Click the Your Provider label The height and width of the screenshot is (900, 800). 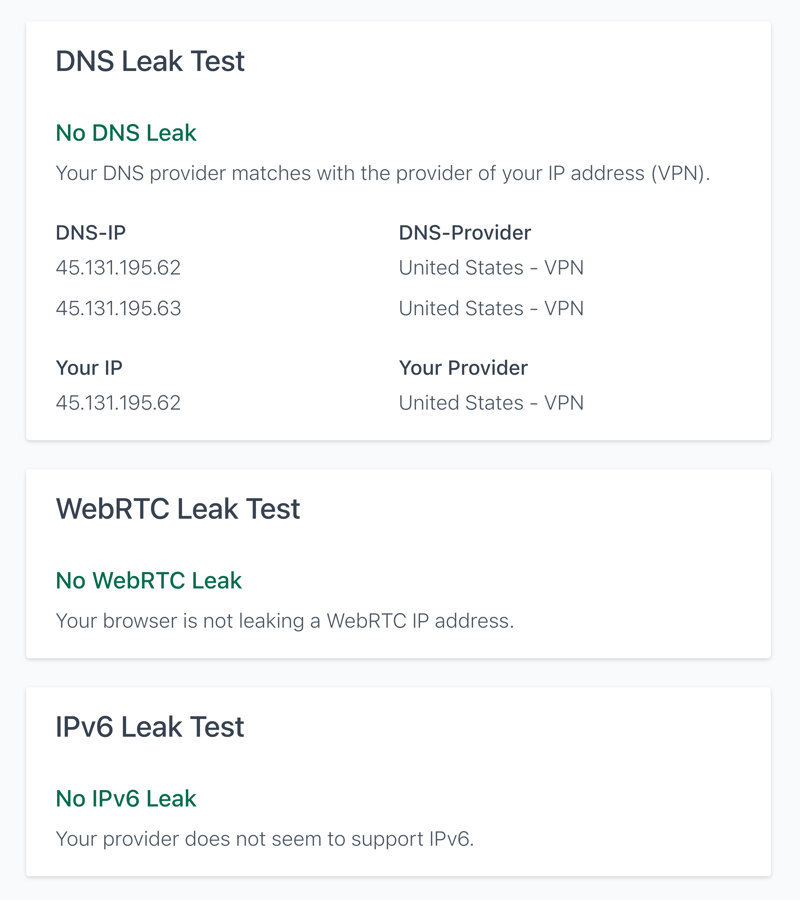(x=463, y=368)
